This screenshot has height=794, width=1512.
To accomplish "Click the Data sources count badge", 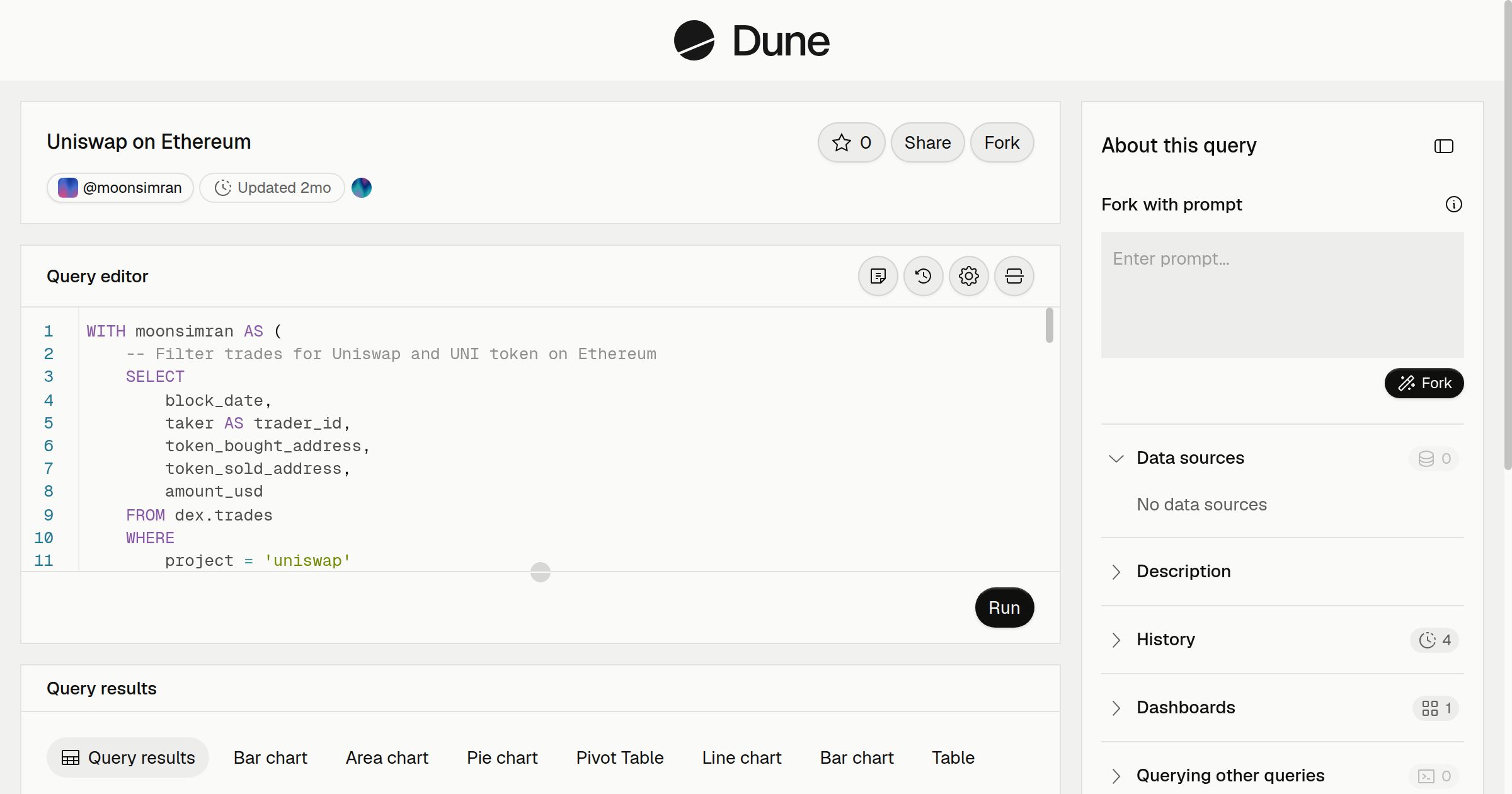I will point(1435,458).
